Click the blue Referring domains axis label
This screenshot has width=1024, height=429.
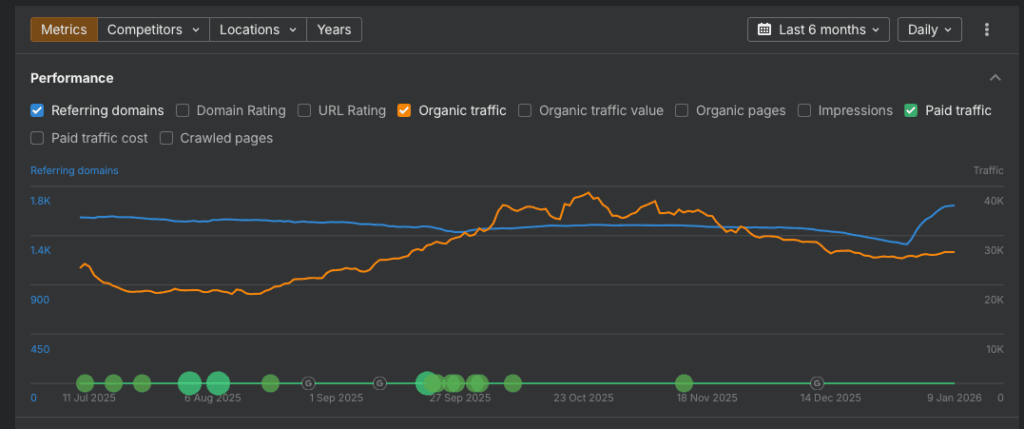[74, 170]
